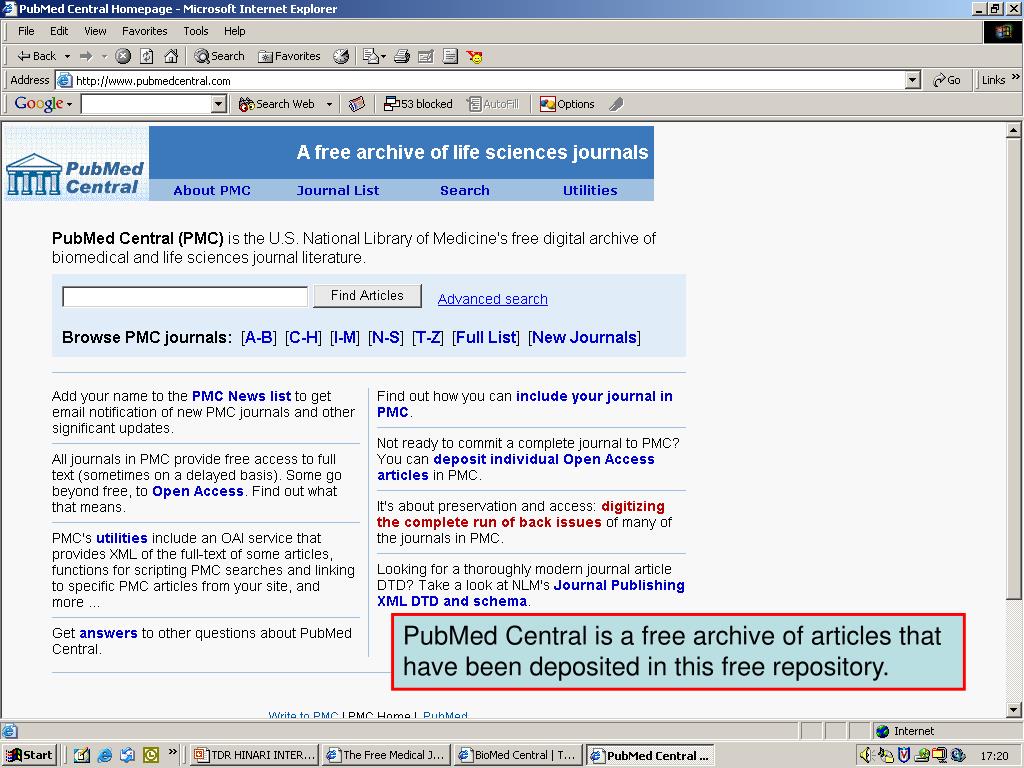1024x768 pixels.
Task: Click the Open Access link
Action: tap(198, 491)
